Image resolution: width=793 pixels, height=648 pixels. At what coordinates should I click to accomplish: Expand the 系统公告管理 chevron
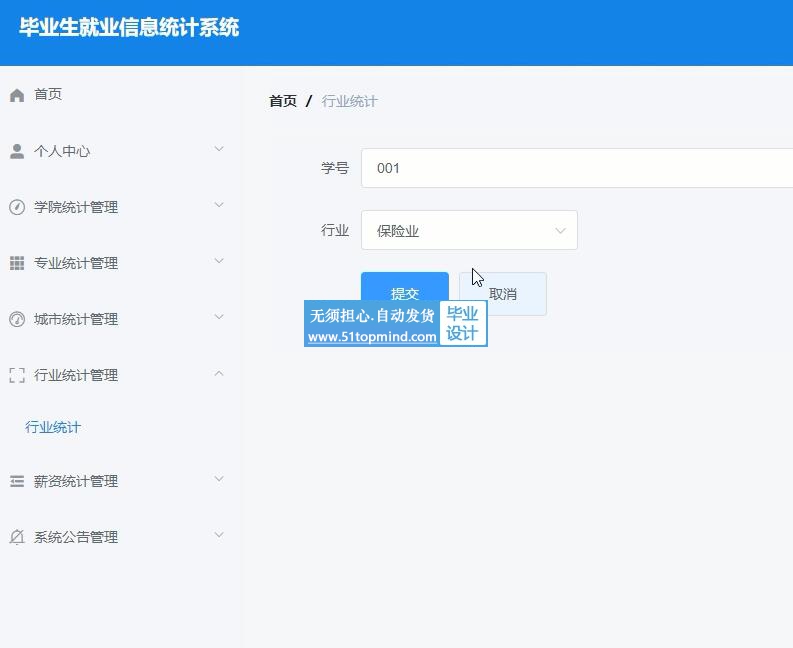(219, 535)
